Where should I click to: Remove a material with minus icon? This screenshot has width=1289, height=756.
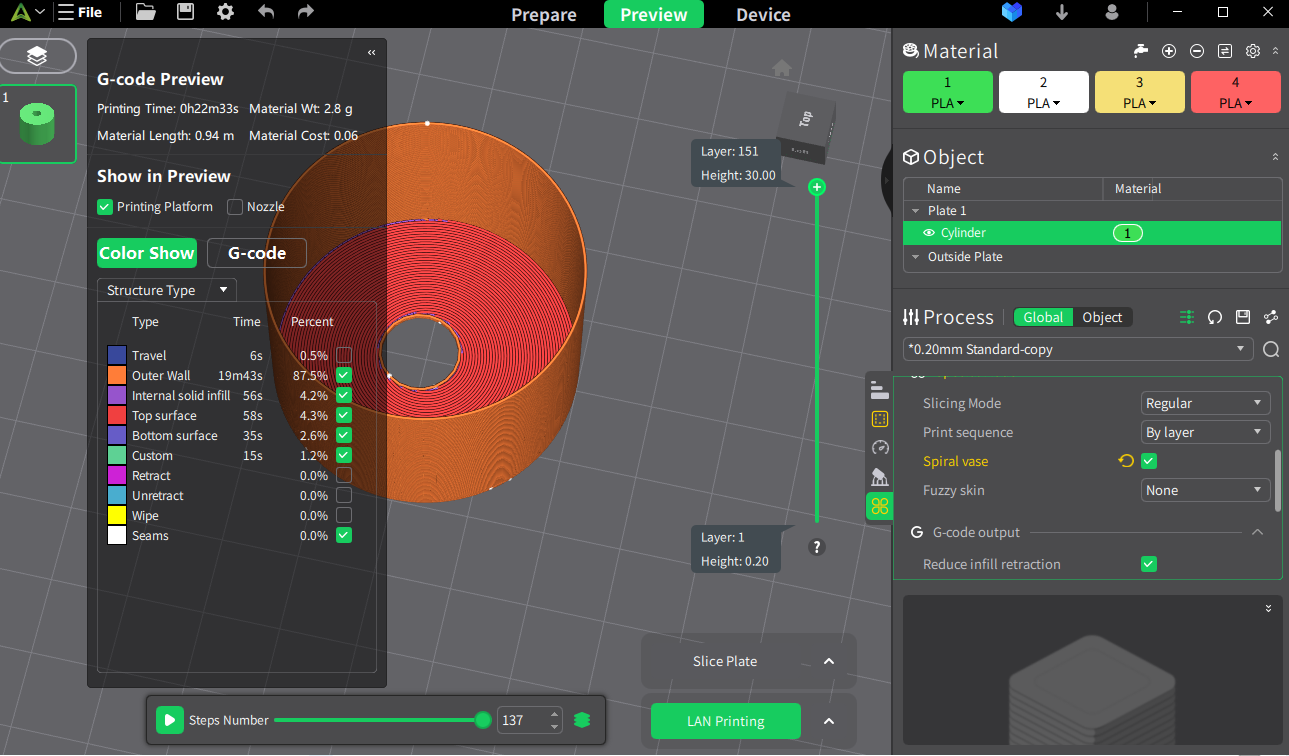tap(1197, 51)
